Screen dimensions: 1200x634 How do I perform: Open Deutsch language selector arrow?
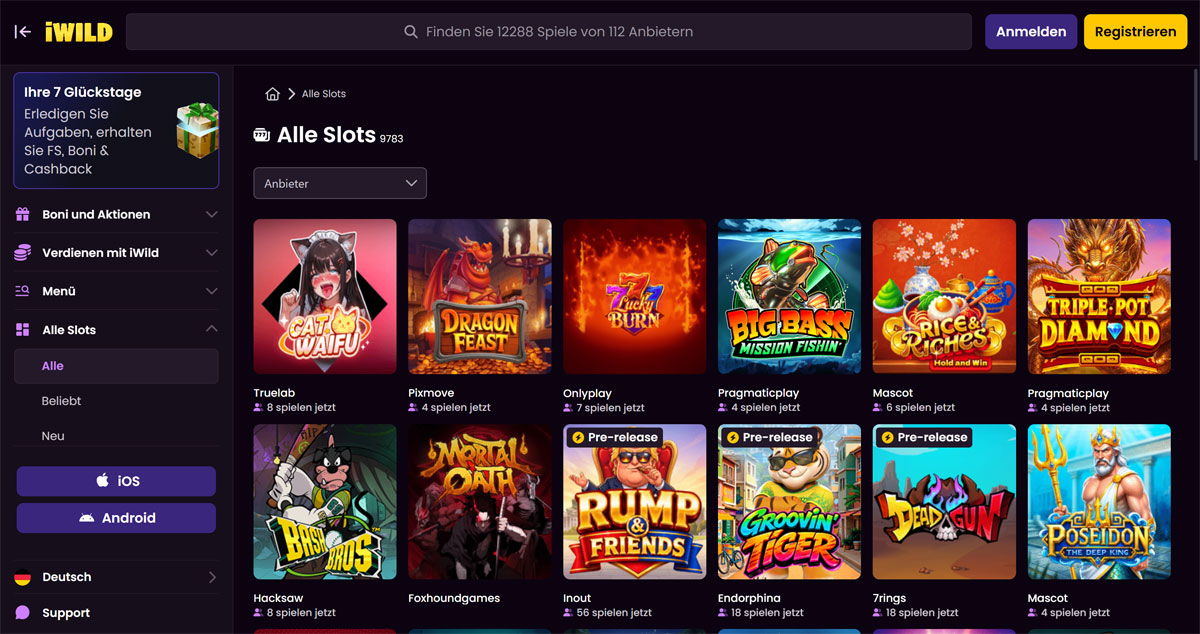(211, 577)
